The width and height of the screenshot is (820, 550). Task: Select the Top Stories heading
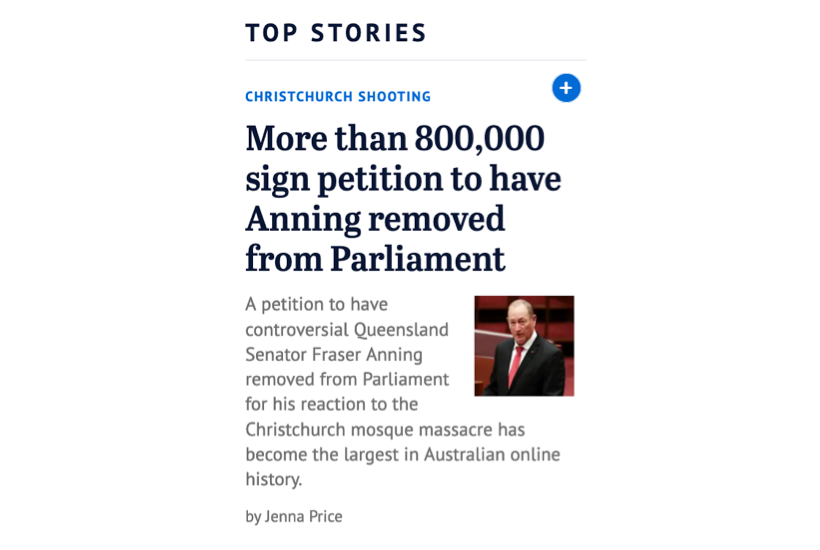click(336, 33)
